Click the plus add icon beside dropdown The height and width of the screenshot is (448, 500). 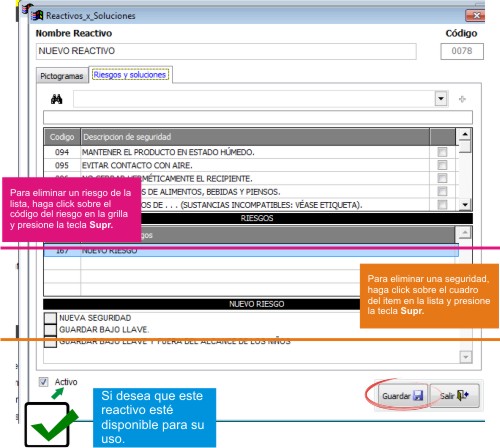[x=462, y=99]
